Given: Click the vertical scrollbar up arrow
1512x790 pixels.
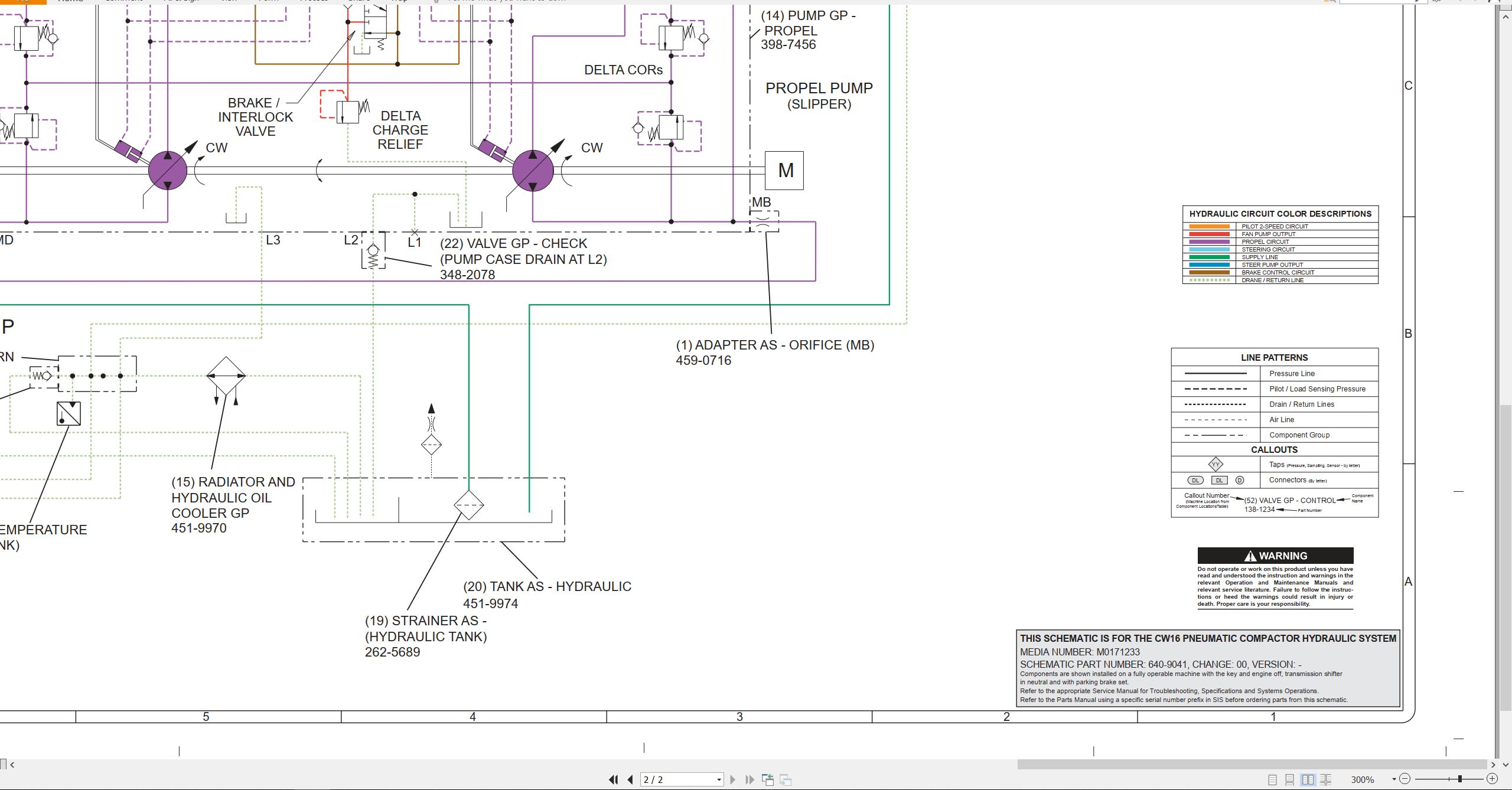Looking at the screenshot, I should coord(1506,17).
